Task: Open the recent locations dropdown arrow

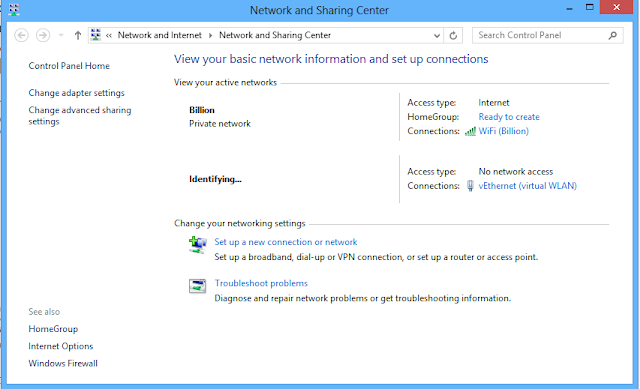Action: click(x=61, y=36)
